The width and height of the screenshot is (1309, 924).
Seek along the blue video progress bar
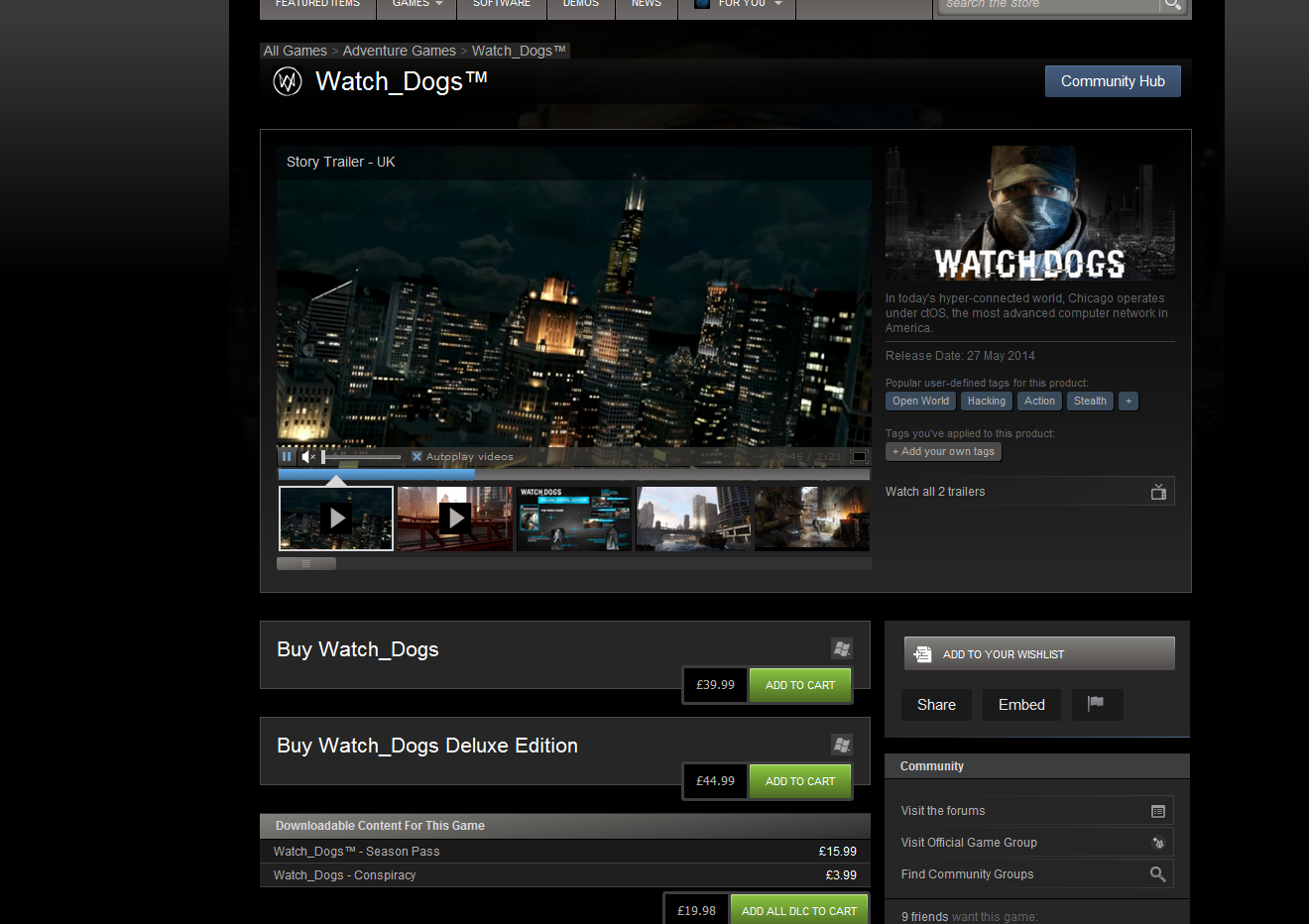point(573,474)
